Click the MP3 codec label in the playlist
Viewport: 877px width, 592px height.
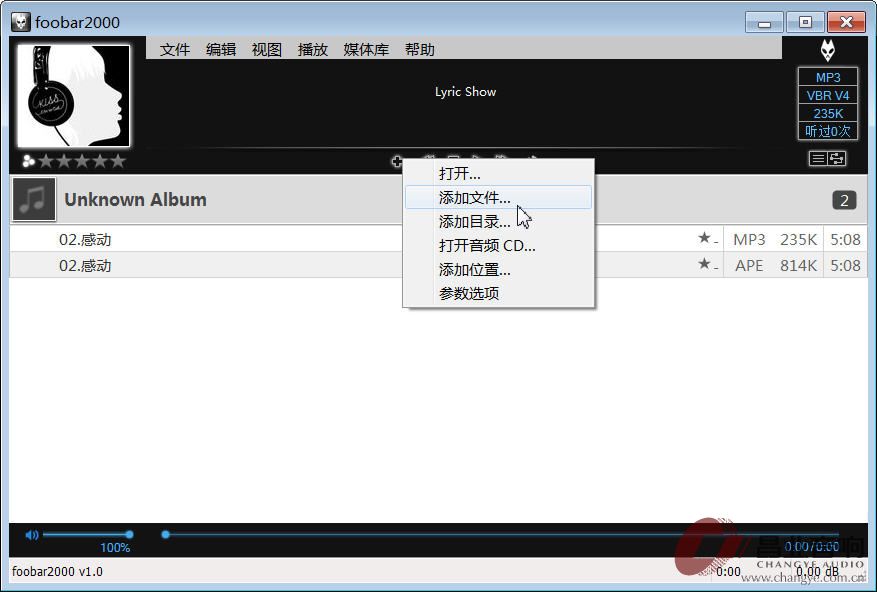[749, 239]
